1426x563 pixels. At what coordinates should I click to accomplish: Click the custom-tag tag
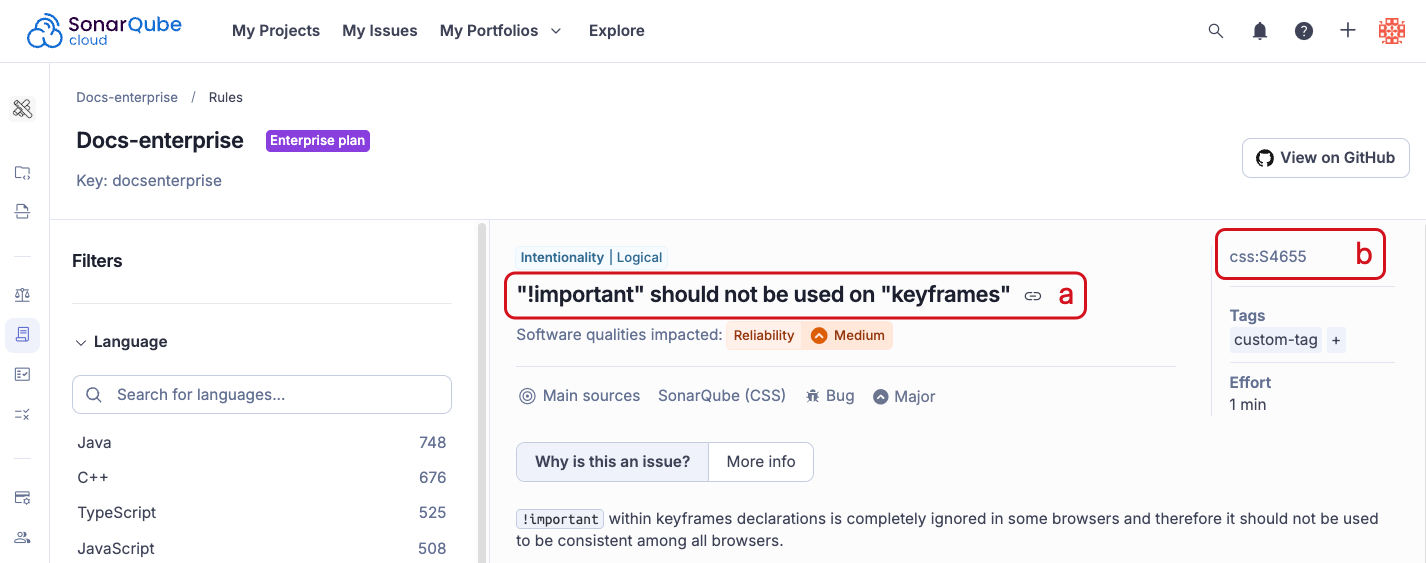tap(1276, 340)
